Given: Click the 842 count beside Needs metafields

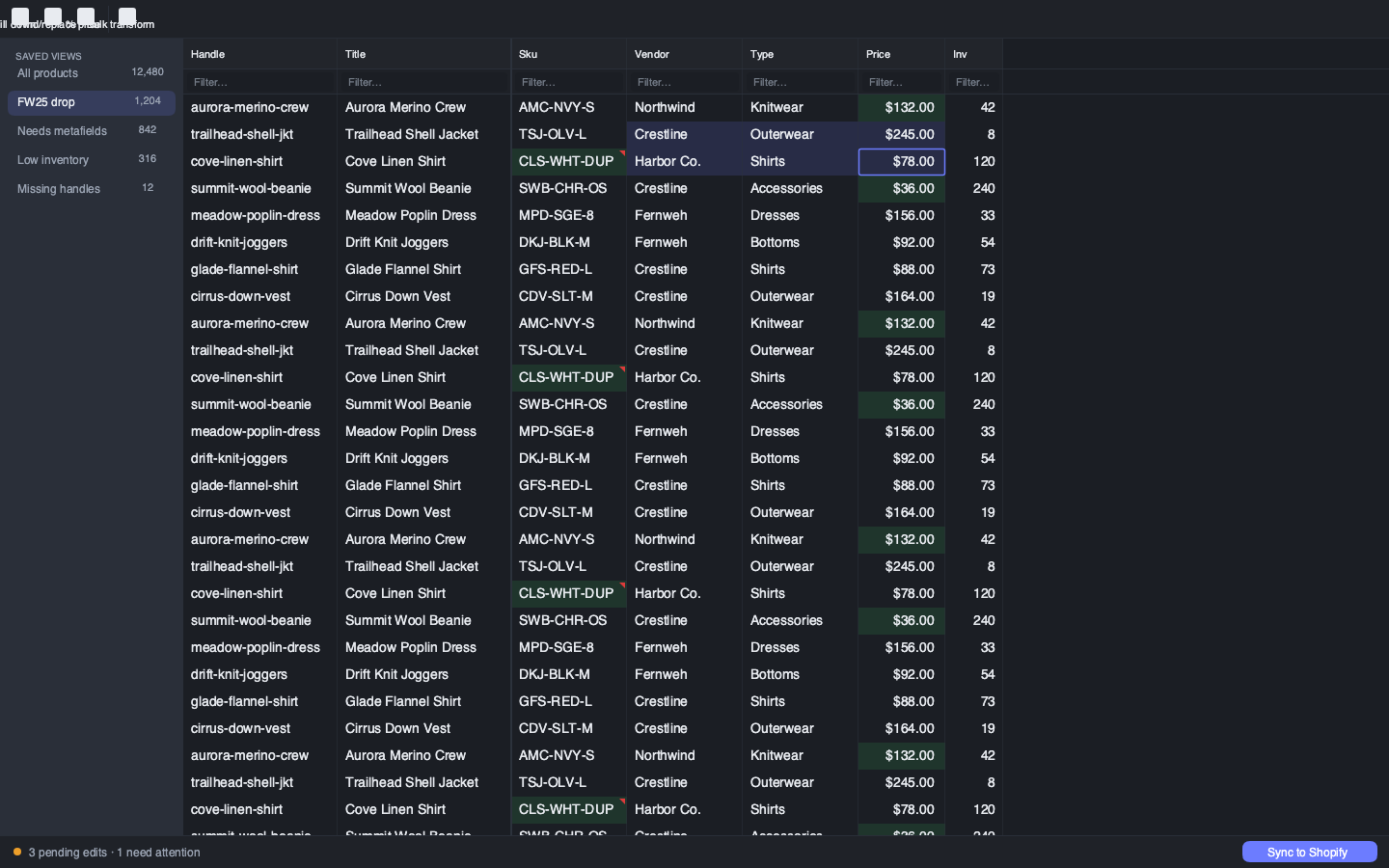Looking at the screenshot, I should 148,130.
